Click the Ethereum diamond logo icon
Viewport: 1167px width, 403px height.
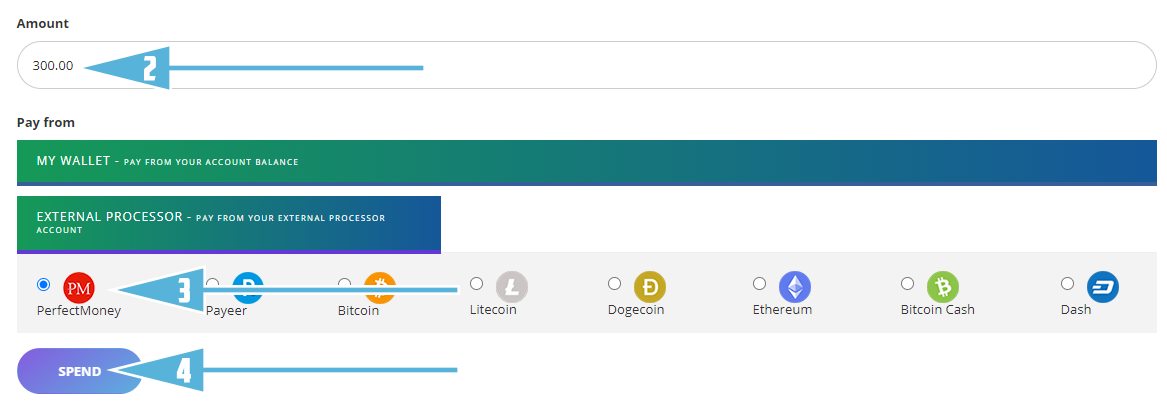point(795,287)
